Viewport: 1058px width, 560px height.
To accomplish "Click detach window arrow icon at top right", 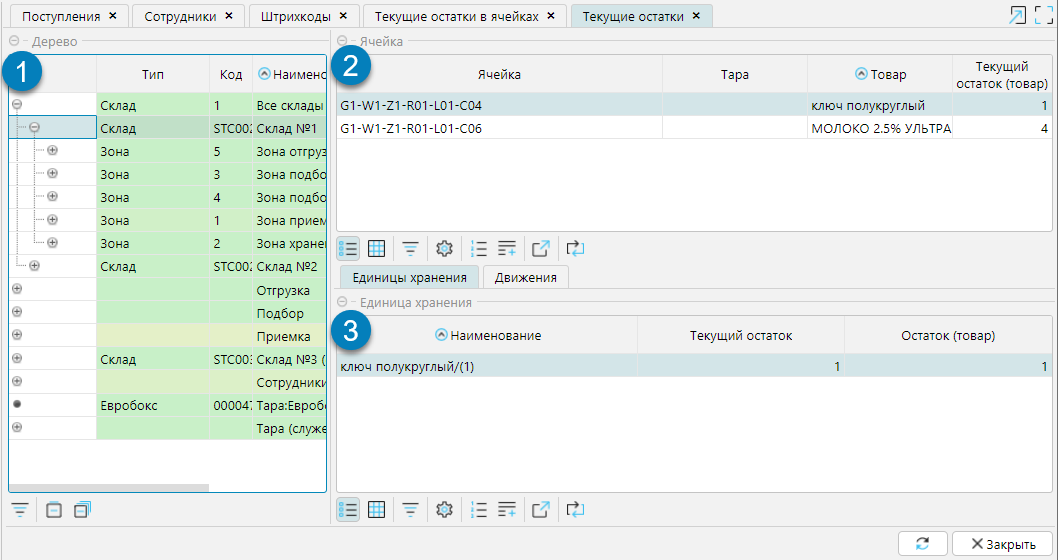I will click(1017, 15).
